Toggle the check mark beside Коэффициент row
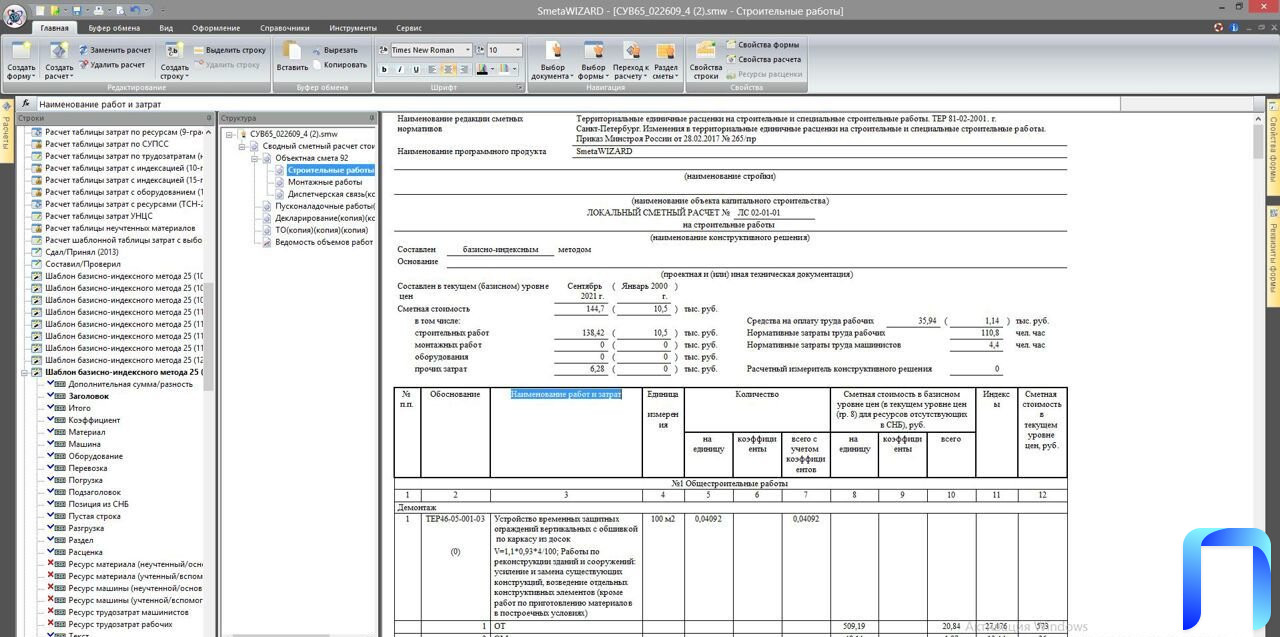1280x637 pixels. [50, 419]
